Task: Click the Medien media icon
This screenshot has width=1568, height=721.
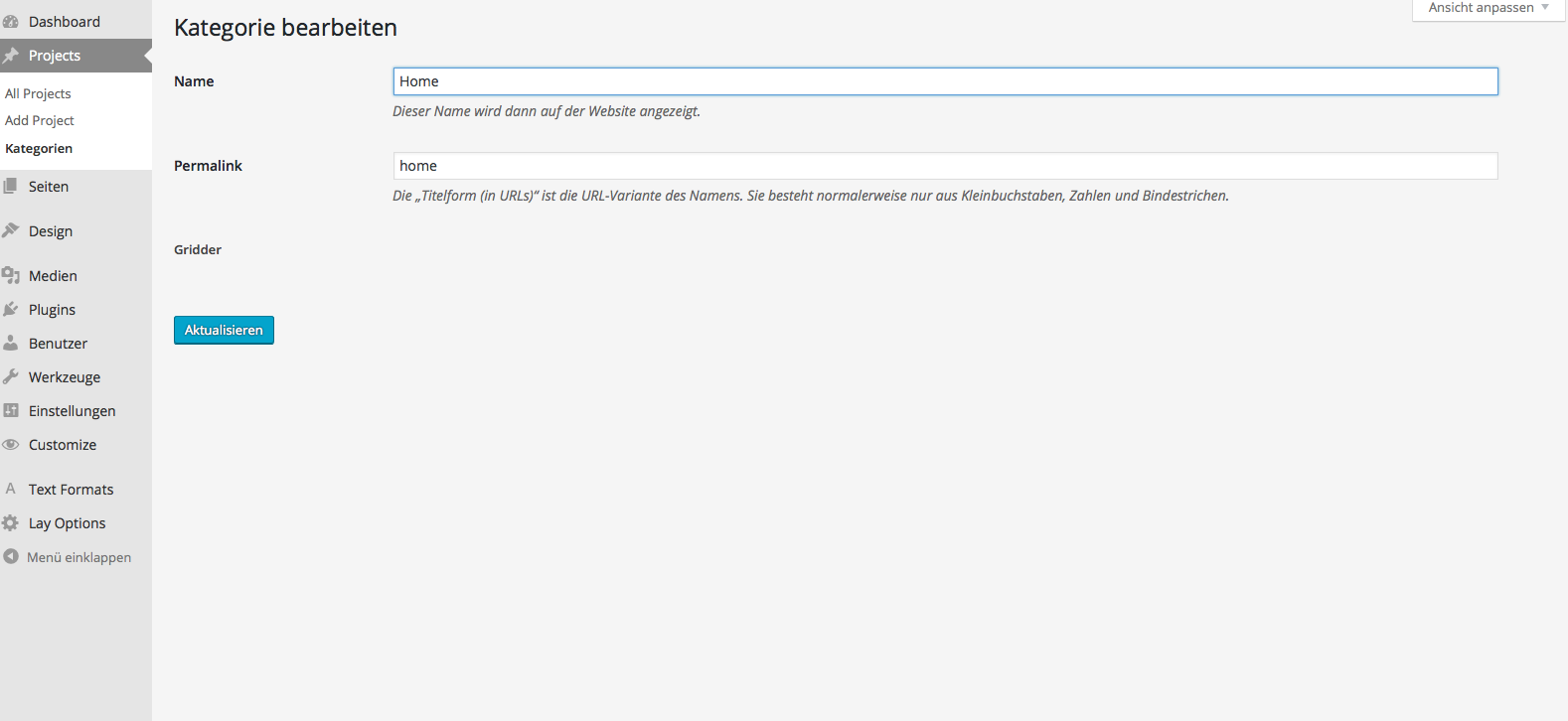Action: (11, 275)
